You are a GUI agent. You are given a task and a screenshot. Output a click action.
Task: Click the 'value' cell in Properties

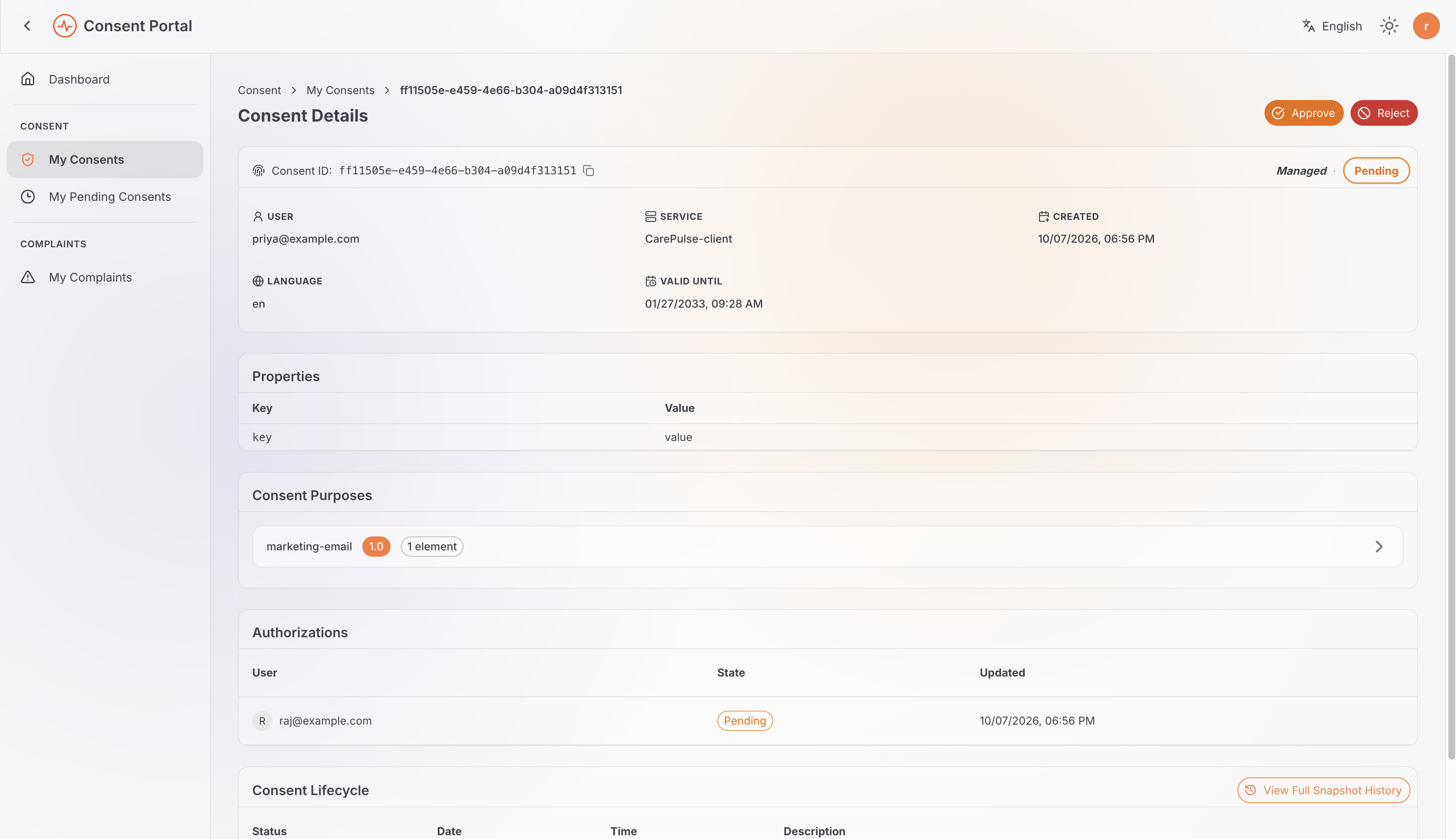coord(678,437)
